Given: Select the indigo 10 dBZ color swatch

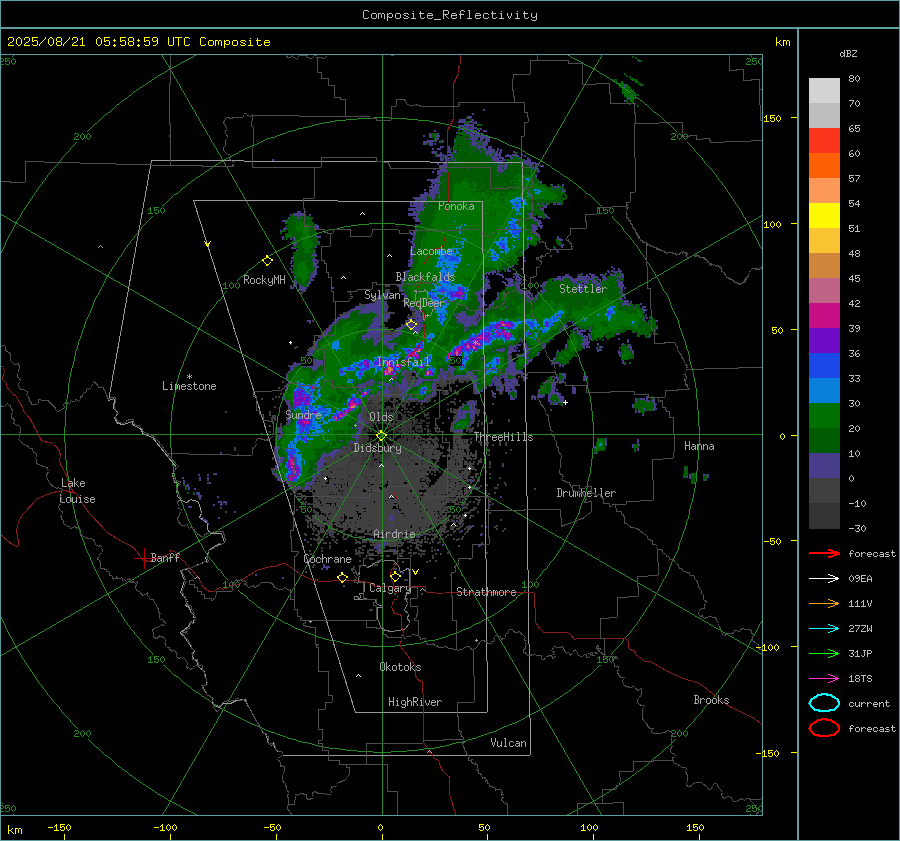Looking at the screenshot, I should [x=824, y=465].
